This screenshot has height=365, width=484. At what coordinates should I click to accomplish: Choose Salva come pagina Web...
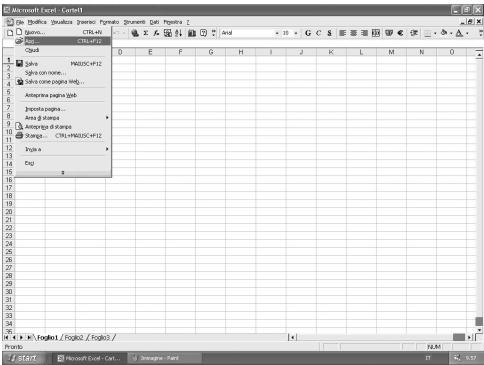click(63, 82)
